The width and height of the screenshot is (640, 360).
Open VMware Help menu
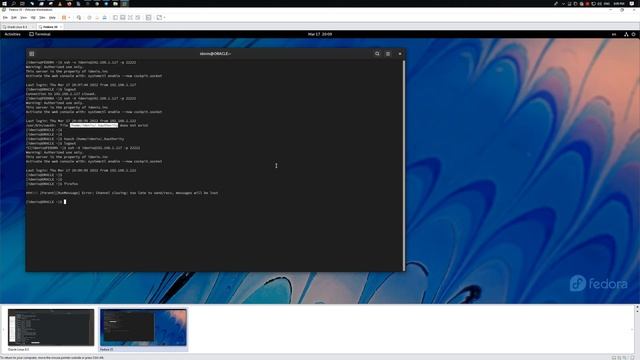click(52, 18)
